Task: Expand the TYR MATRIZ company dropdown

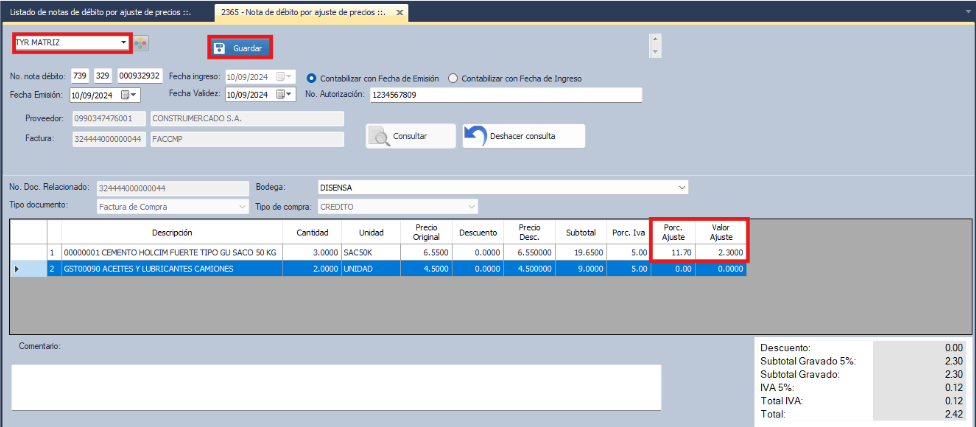Action: [123, 43]
